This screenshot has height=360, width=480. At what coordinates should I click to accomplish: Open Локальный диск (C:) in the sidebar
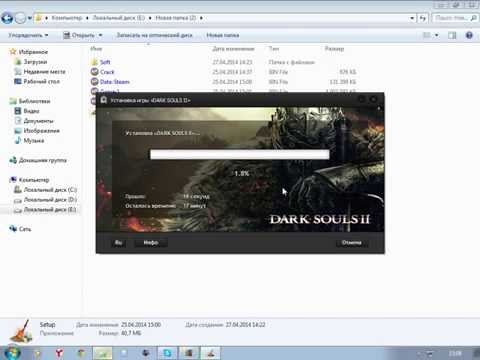[x=50, y=190]
